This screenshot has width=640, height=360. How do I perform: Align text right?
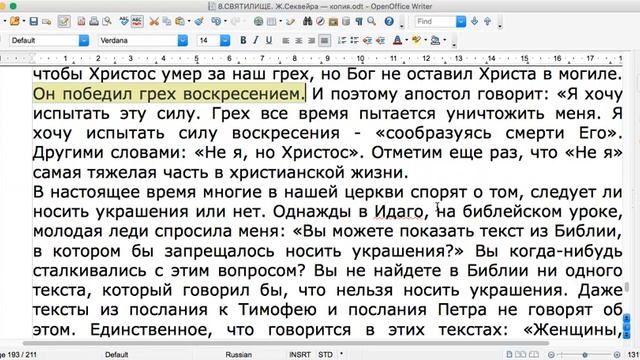(x=311, y=40)
